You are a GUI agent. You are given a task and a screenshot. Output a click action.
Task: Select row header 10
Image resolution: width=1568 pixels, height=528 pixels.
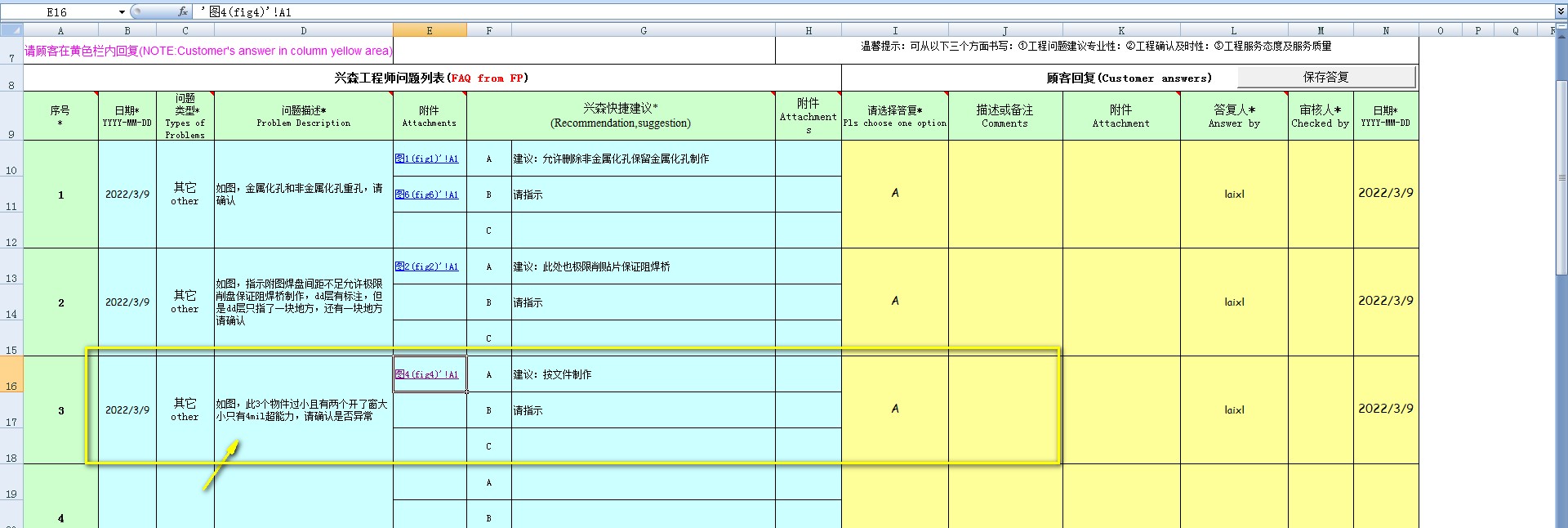[x=11, y=159]
